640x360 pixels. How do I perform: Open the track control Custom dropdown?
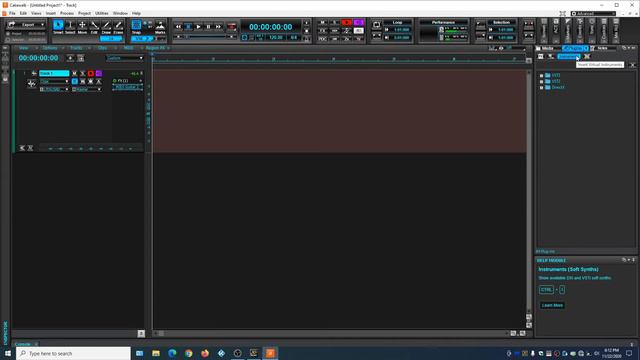pos(125,58)
